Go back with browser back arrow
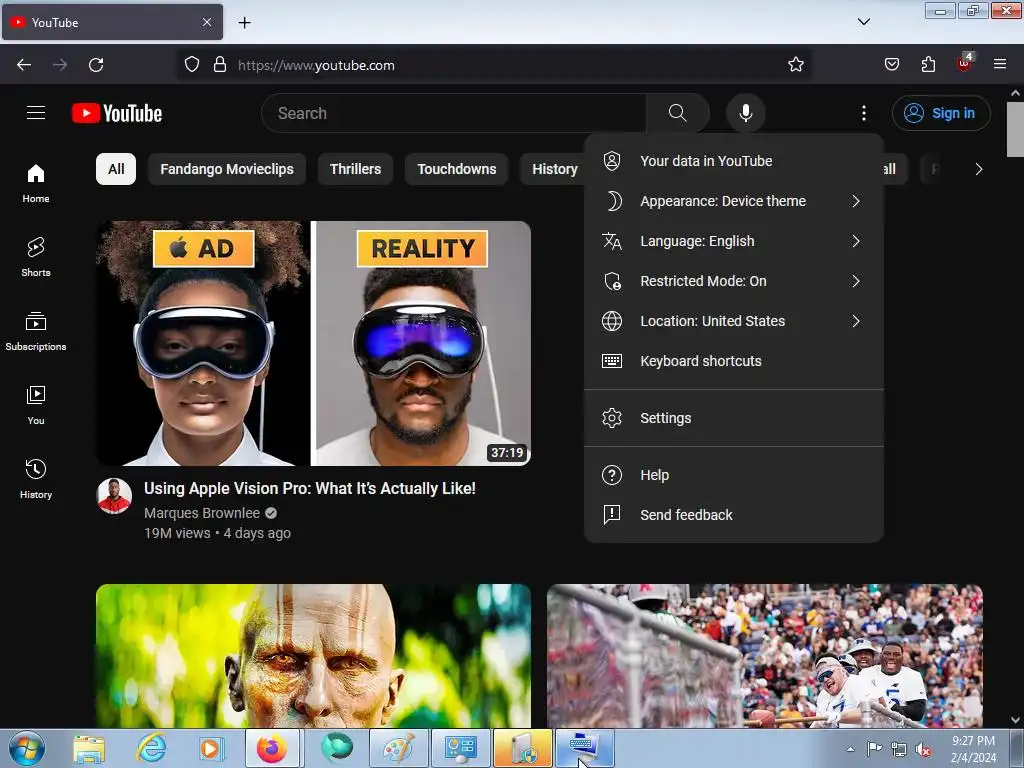The width and height of the screenshot is (1024, 768). tap(24, 65)
